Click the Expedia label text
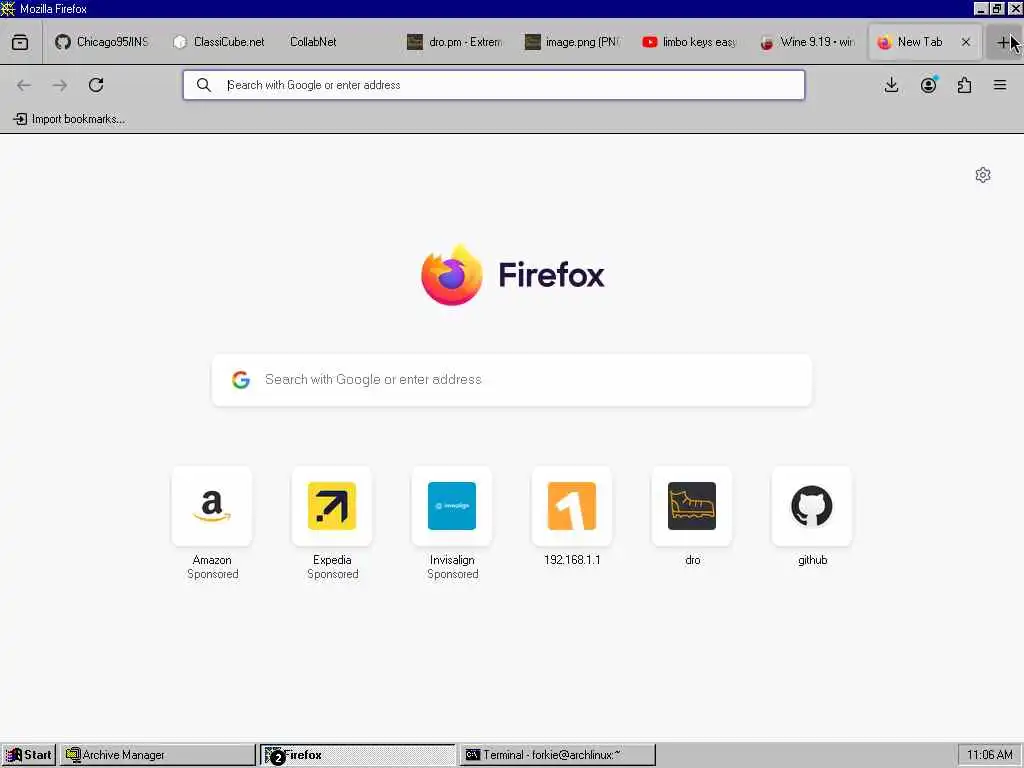Image resolution: width=1024 pixels, height=768 pixels. point(332,560)
